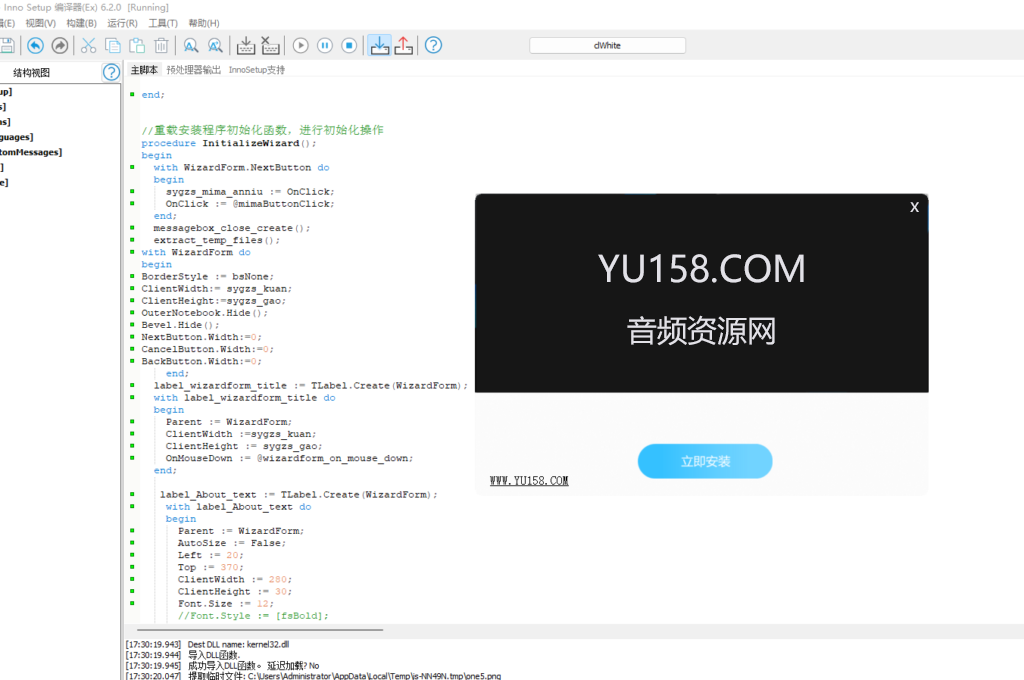Click the green marker beside extract_temp_files line
This screenshot has width=1024, height=680.
(x=132, y=240)
